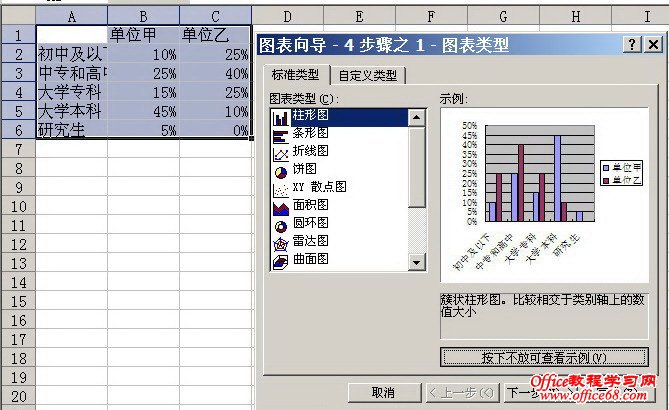The image size is (669, 410).
Task: Select column F header
Action: pyautogui.click(x=431, y=16)
